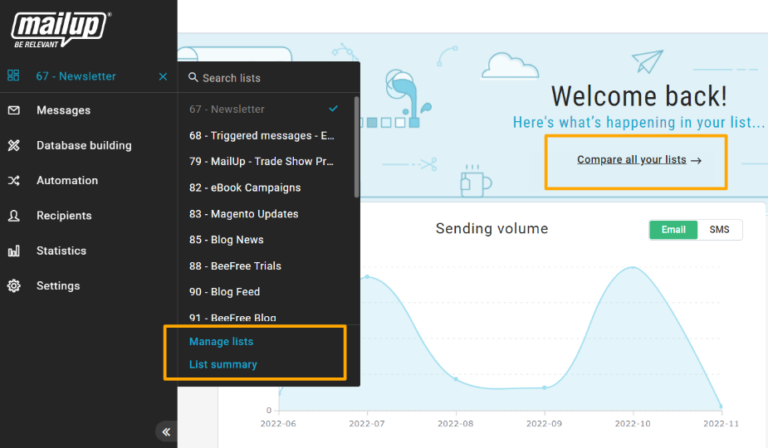Viewport: 768px width, 448px height.
Task: Click the Statistics bar chart icon
Action: pos(14,251)
